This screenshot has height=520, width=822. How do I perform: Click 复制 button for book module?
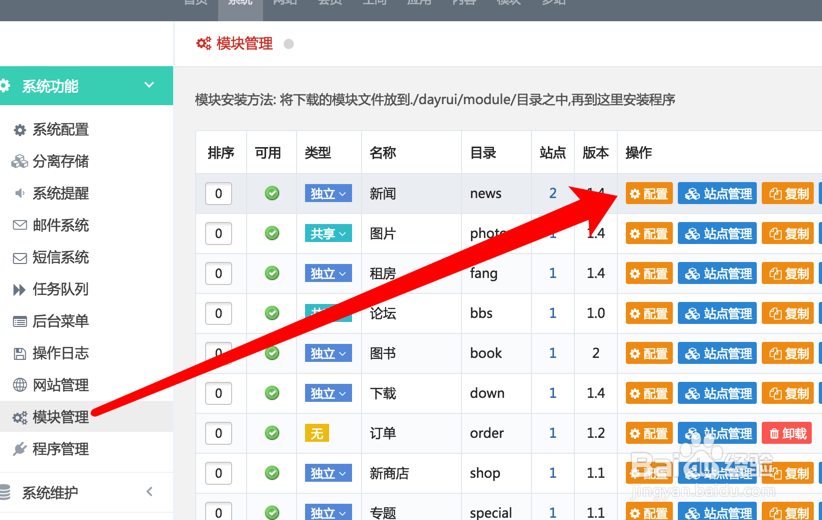[787, 353]
